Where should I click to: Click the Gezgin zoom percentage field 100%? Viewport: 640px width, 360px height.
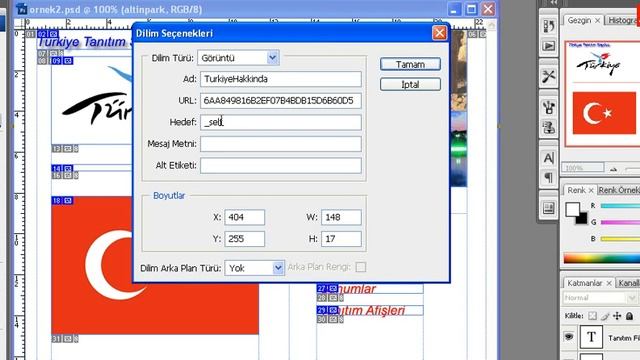(x=583, y=168)
